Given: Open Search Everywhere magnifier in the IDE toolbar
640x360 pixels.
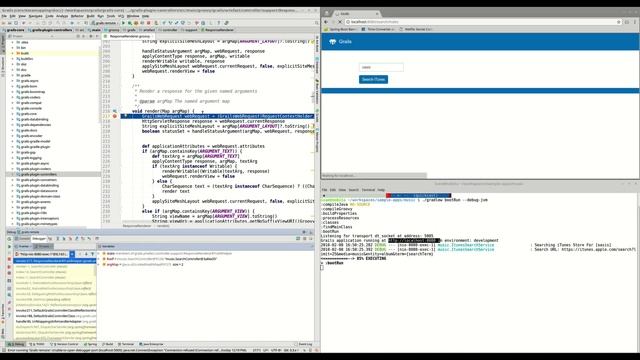Looking at the screenshot, I should tap(316, 23).
